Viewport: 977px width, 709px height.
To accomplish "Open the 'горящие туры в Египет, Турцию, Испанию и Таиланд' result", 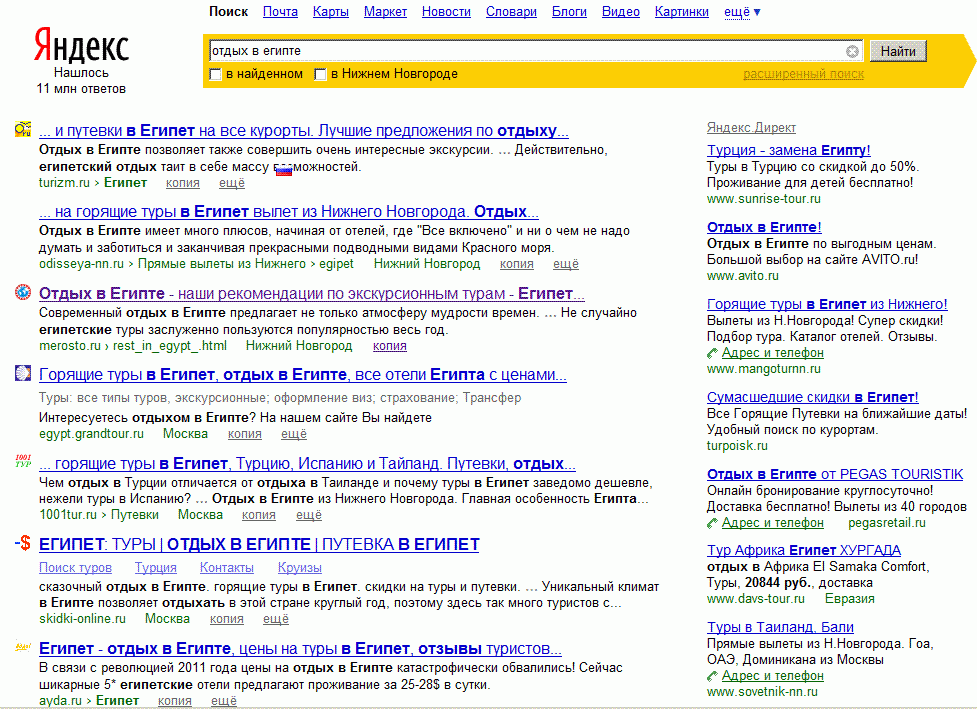I will (x=307, y=464).
